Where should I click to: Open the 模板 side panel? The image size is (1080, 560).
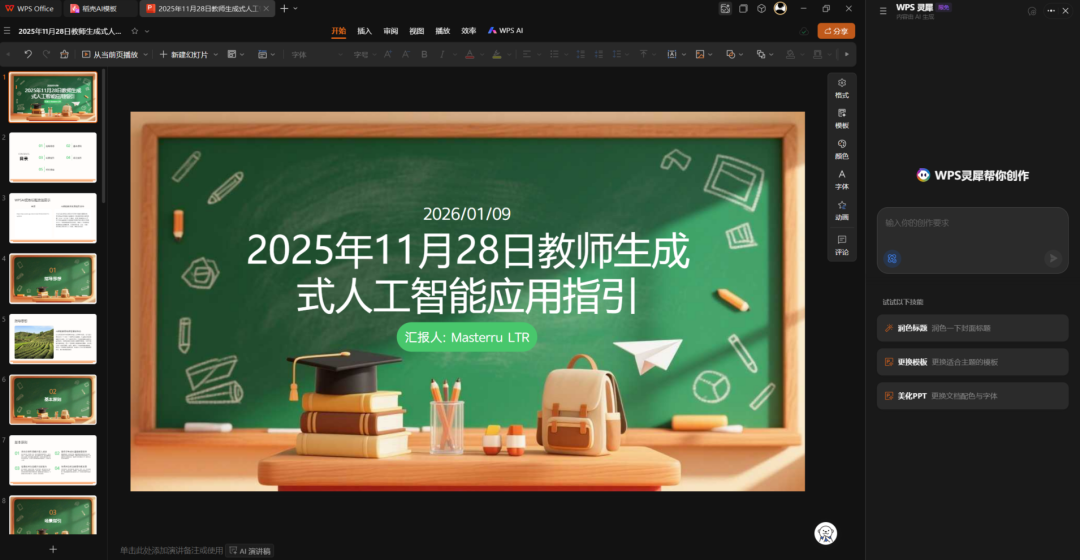coord(842,118)
